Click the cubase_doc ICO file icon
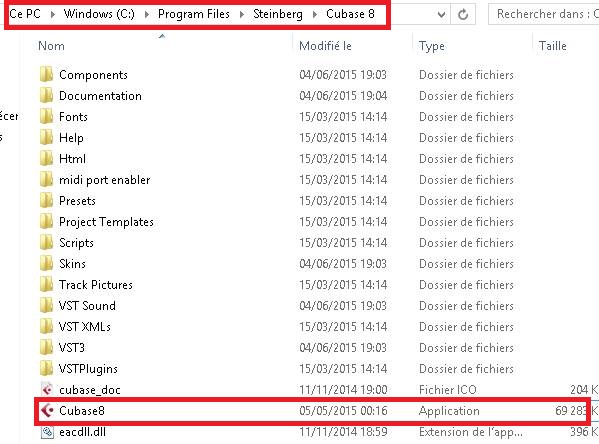599x444 pixels. pos(47,390)
